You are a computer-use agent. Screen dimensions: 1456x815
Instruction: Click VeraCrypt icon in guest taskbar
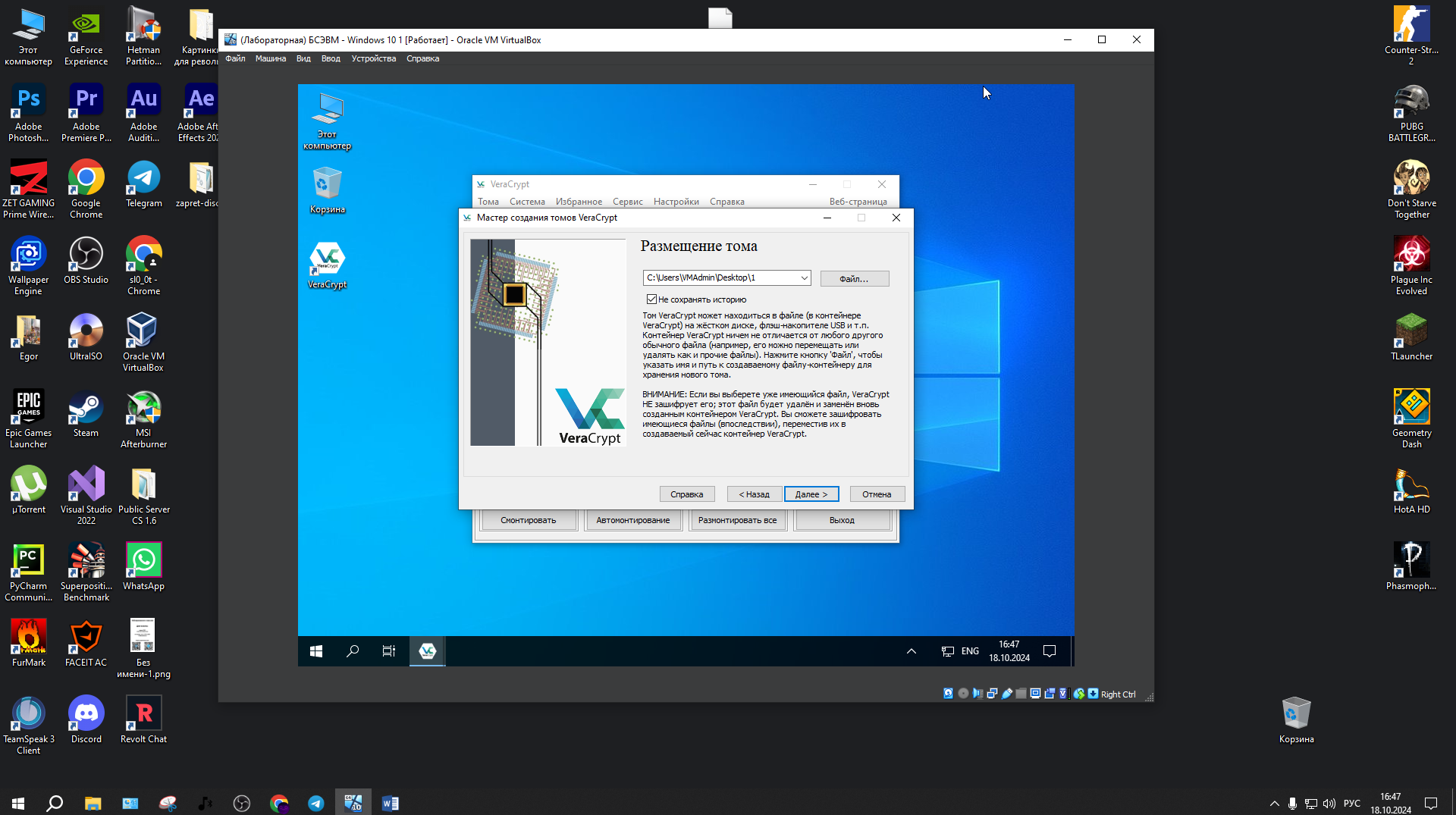427,651
